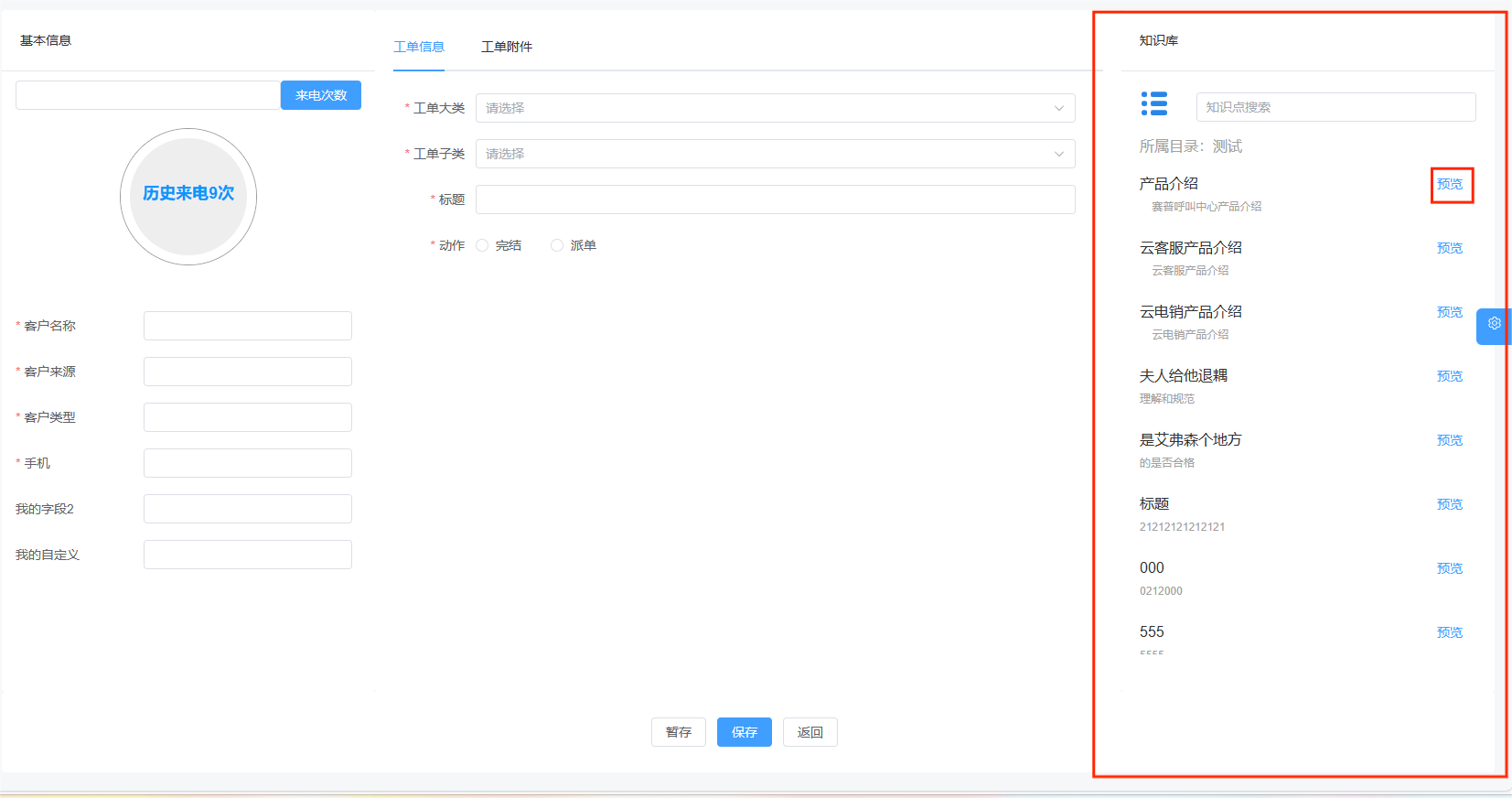Preview the 000 knowledge item

1450,568
